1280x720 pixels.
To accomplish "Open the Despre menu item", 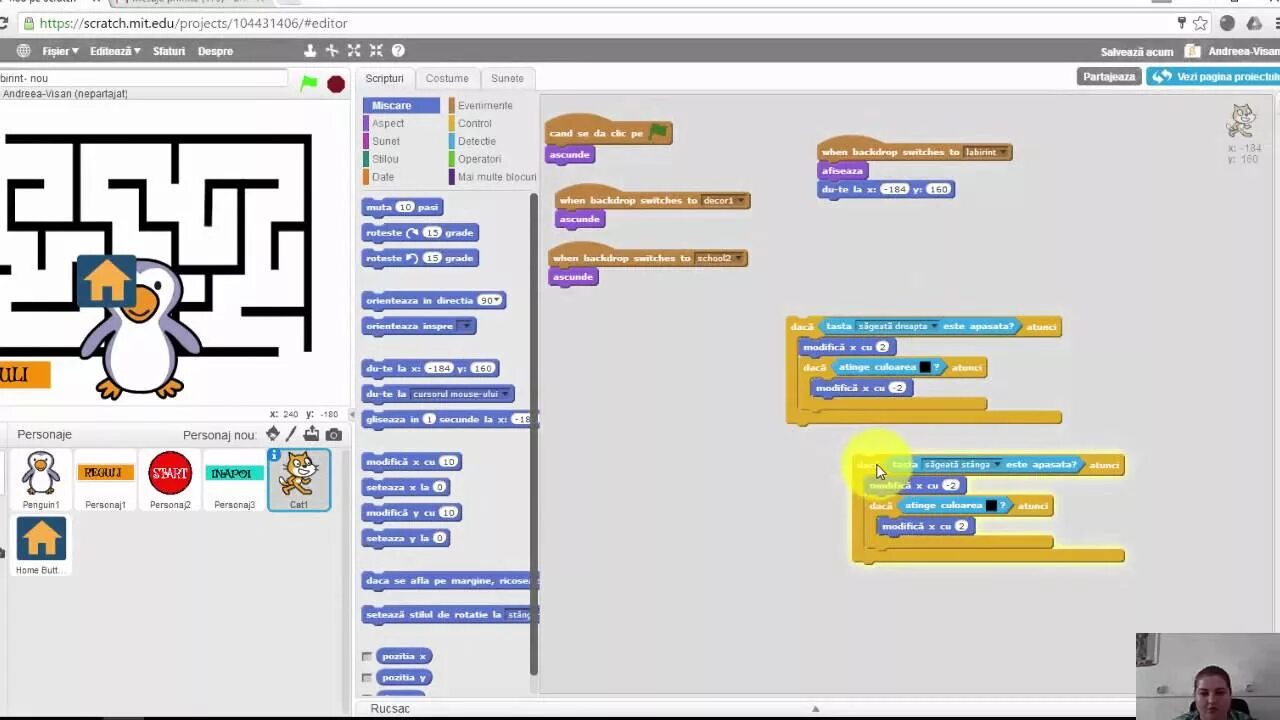I will point(215,51).
